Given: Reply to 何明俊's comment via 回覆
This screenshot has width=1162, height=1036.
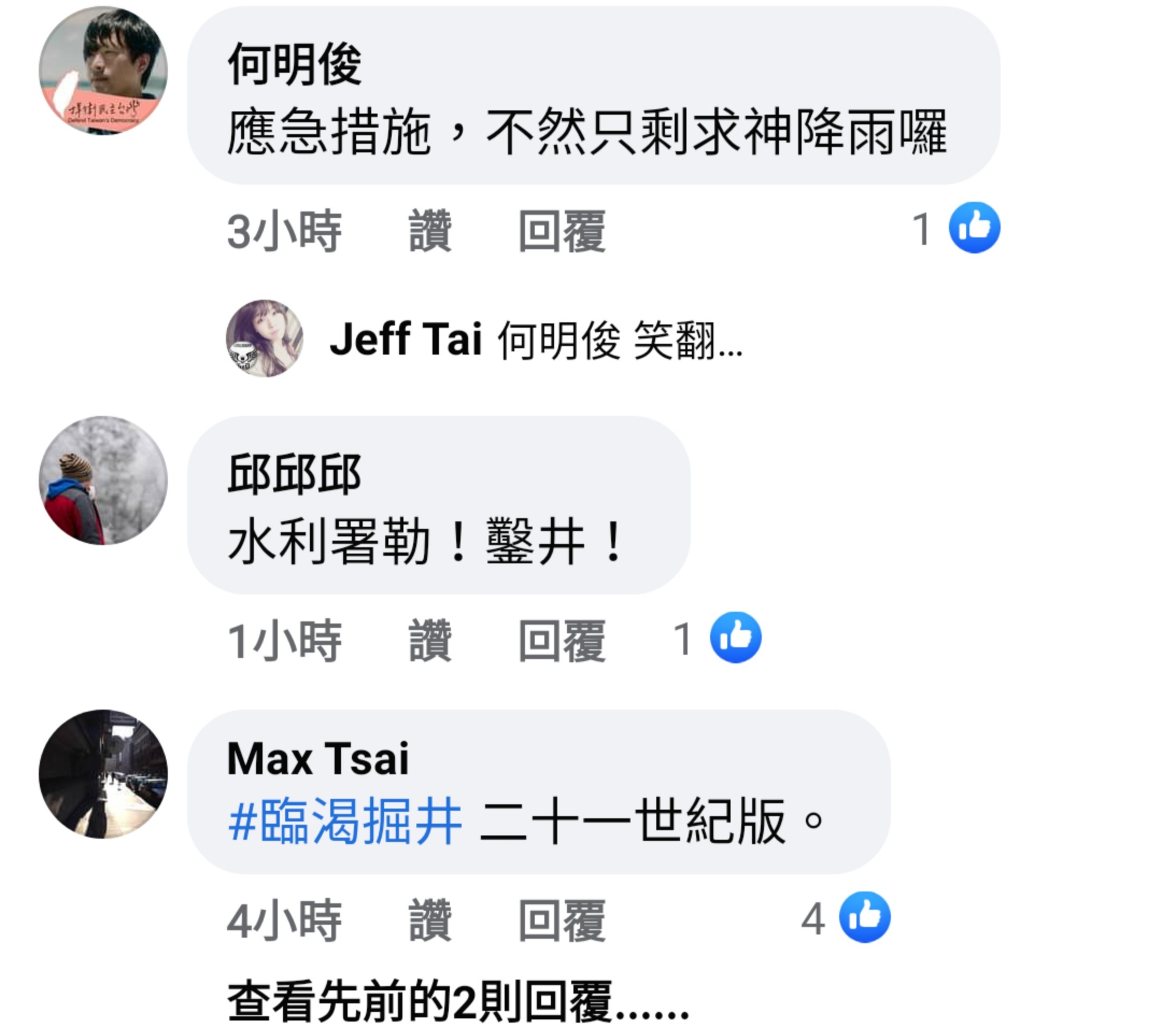Looking at the screenshot, I should coord(562,231).
